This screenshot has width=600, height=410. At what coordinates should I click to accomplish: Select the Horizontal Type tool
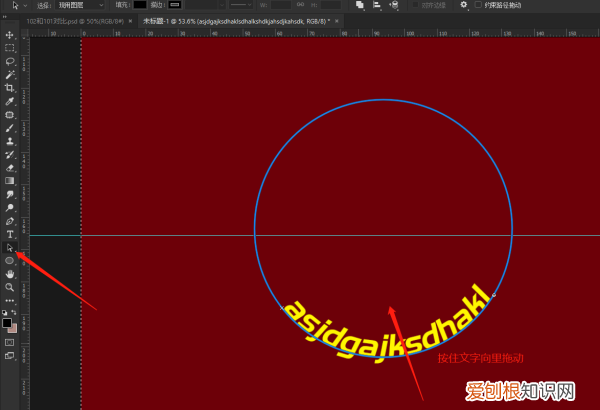(x=10, y=234)
